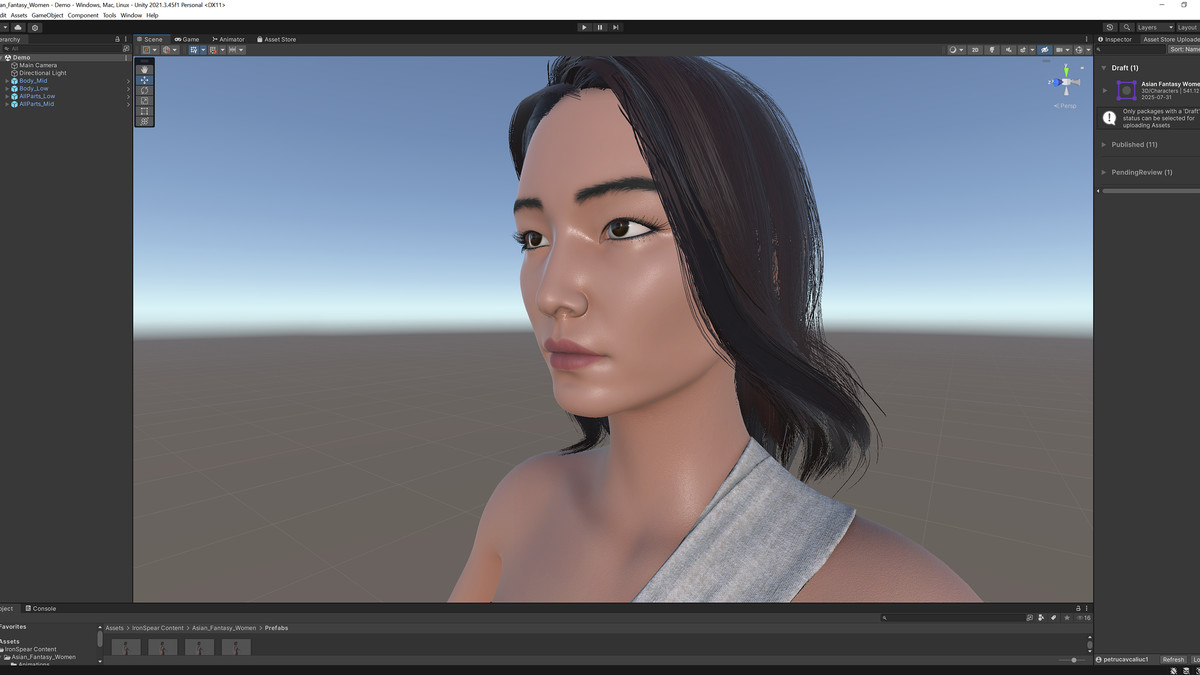Click the Asset Store Uploader search field

[x=1130, y=49]
